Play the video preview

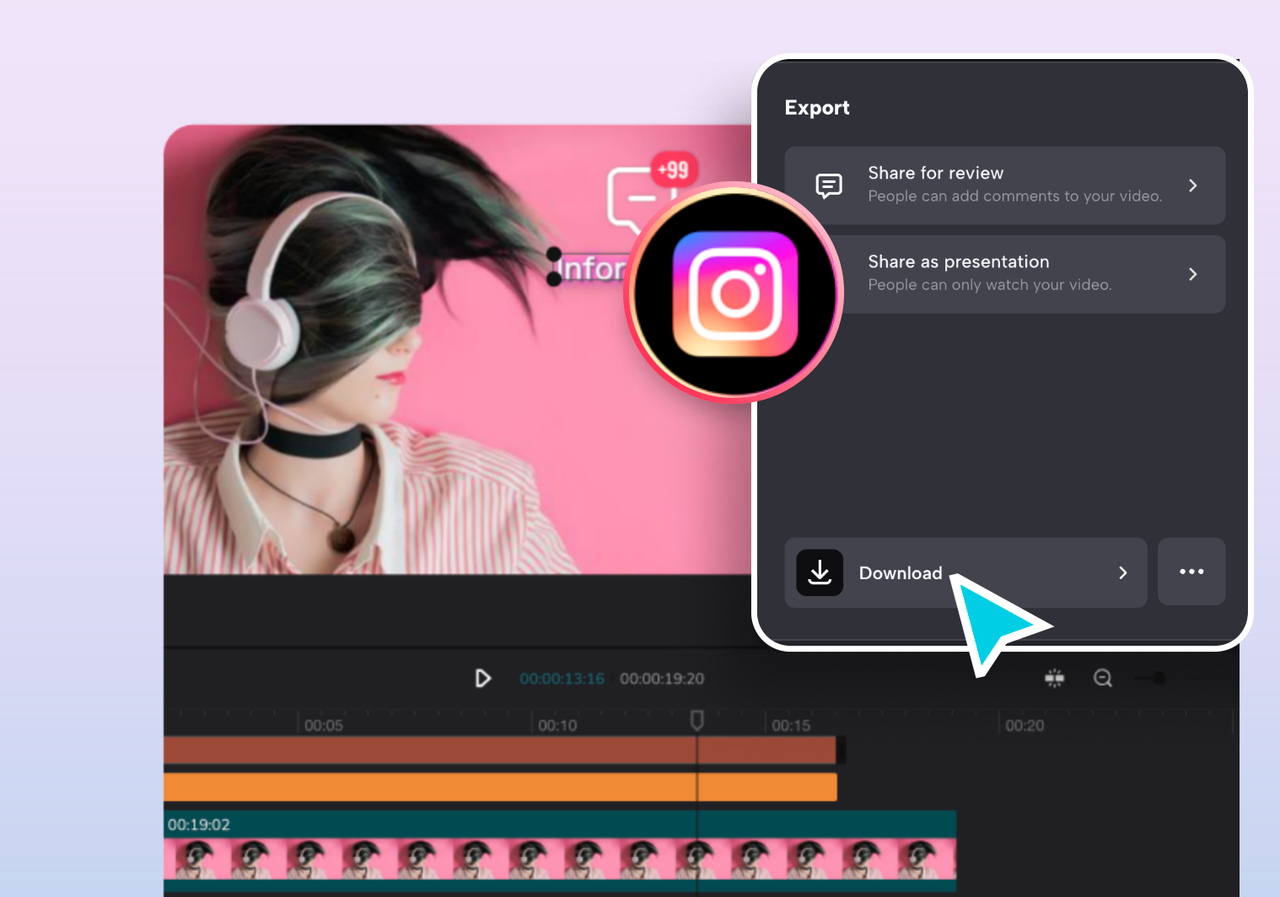(483, 678)
